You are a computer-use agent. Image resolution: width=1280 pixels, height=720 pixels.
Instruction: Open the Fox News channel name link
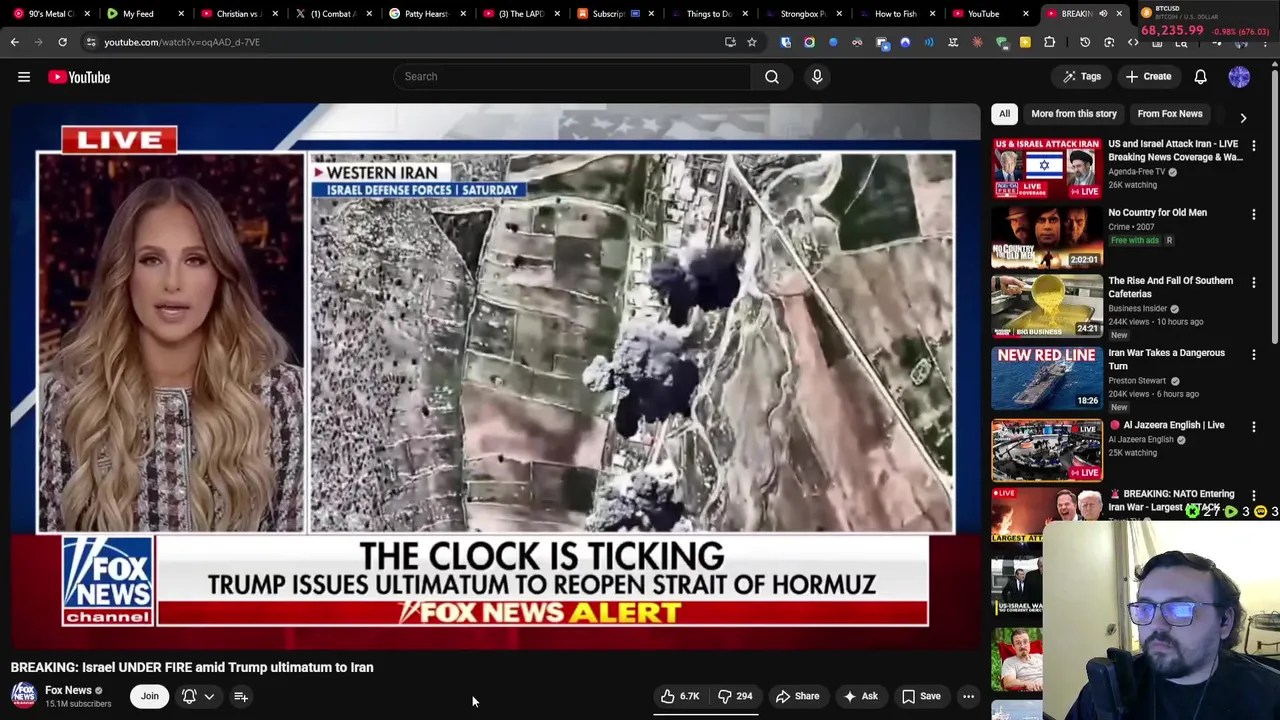[68, 690]
